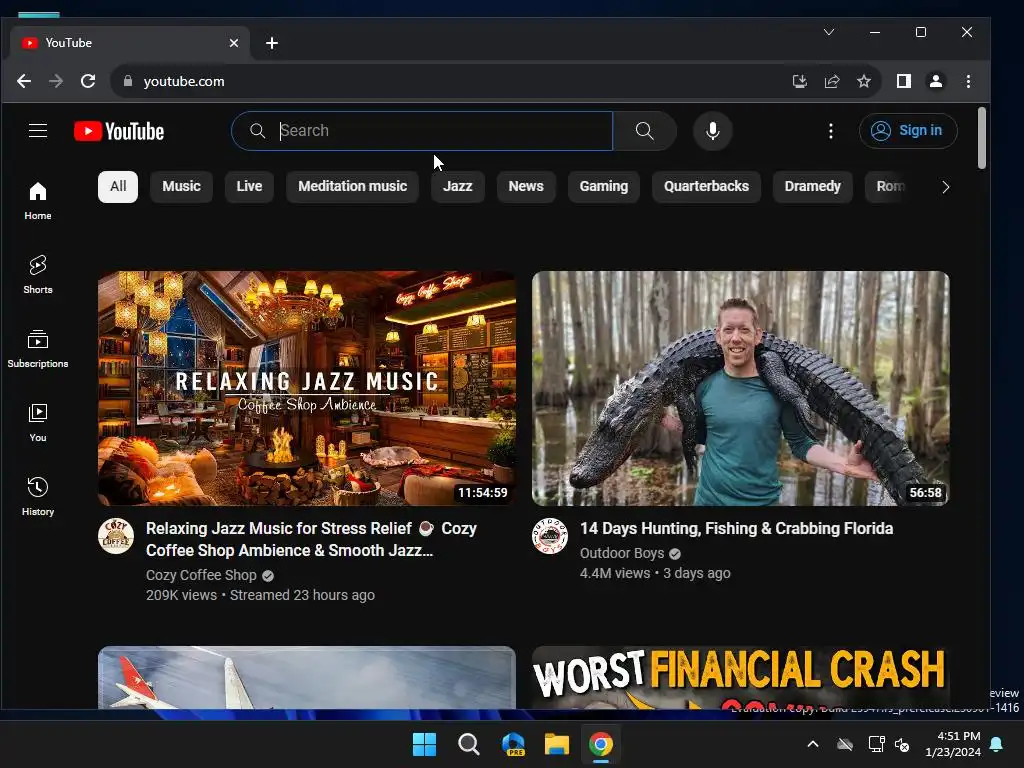Select the All filter chip
This screenshot has width=1024, height=768.
(x=118, y=187)
